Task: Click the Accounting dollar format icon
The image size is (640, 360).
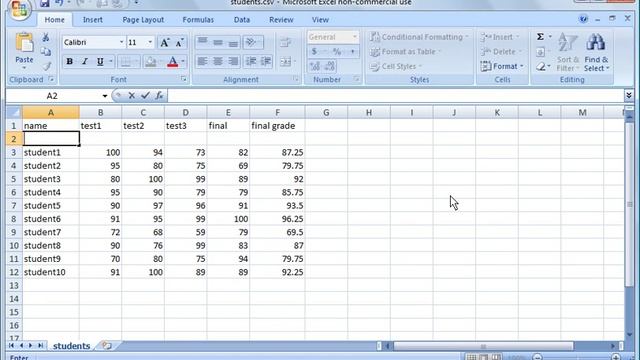Action: pos(314,52)
